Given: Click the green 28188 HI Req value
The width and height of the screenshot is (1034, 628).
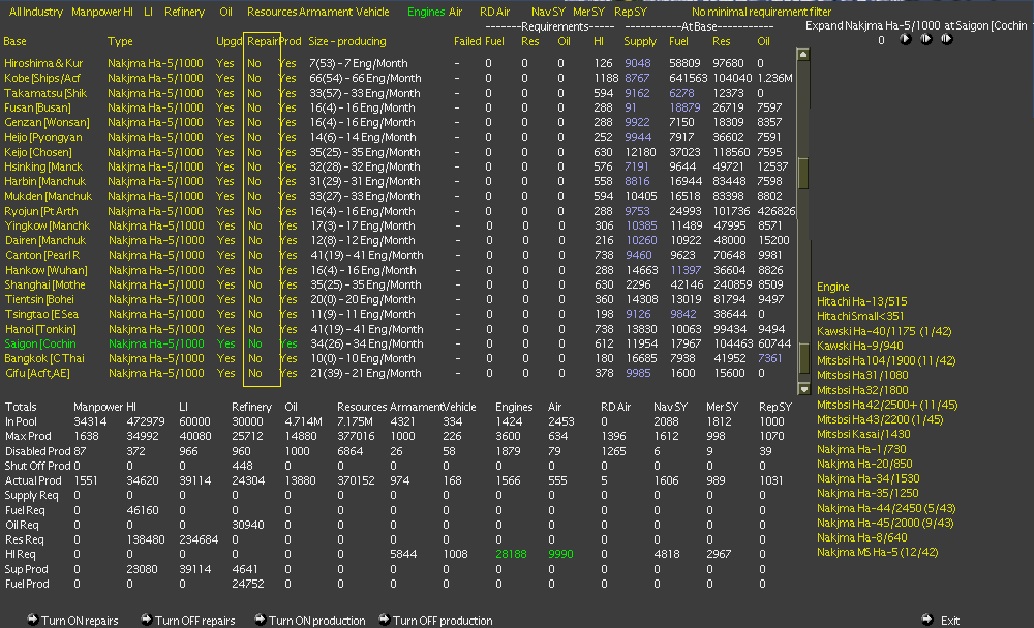Looking at the screenshot, I should click(x=510, y=554).
